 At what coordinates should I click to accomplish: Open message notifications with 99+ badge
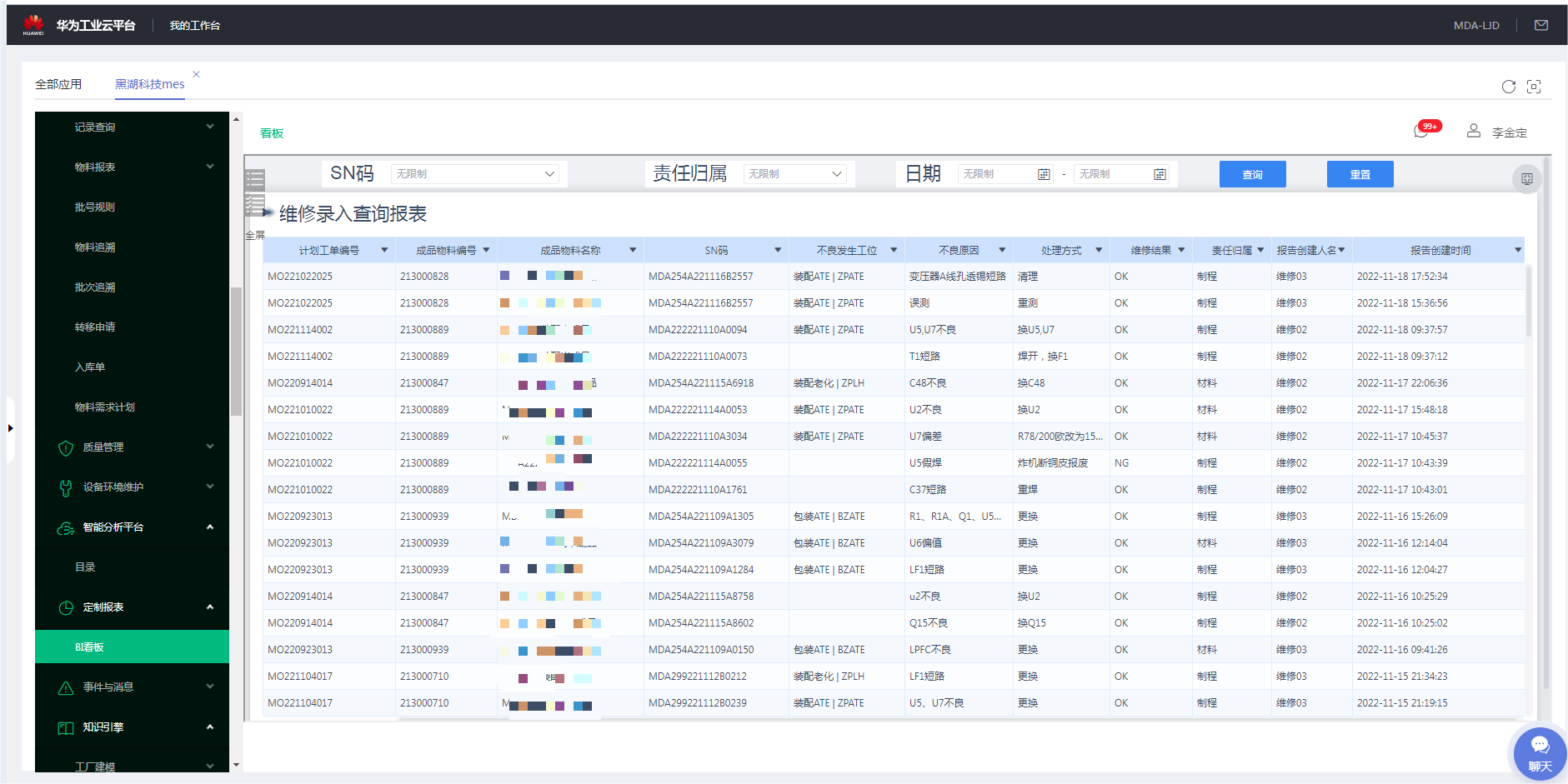(1423, 131)
